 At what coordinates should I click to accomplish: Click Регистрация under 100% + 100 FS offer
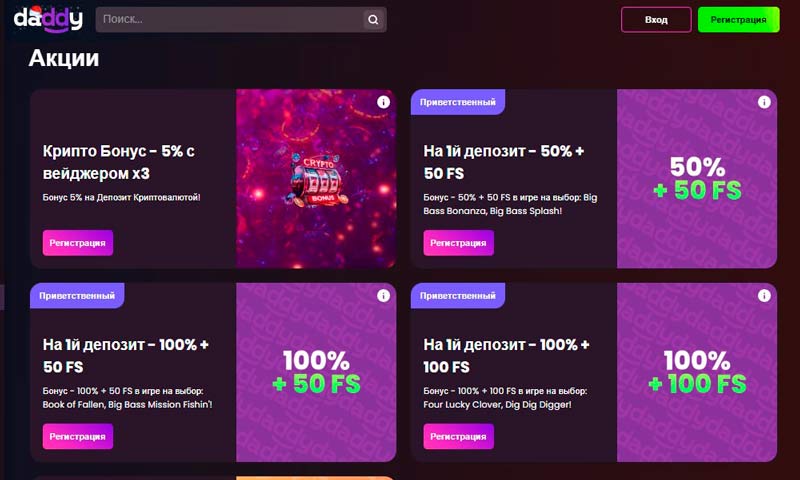[x=458, y=436]
